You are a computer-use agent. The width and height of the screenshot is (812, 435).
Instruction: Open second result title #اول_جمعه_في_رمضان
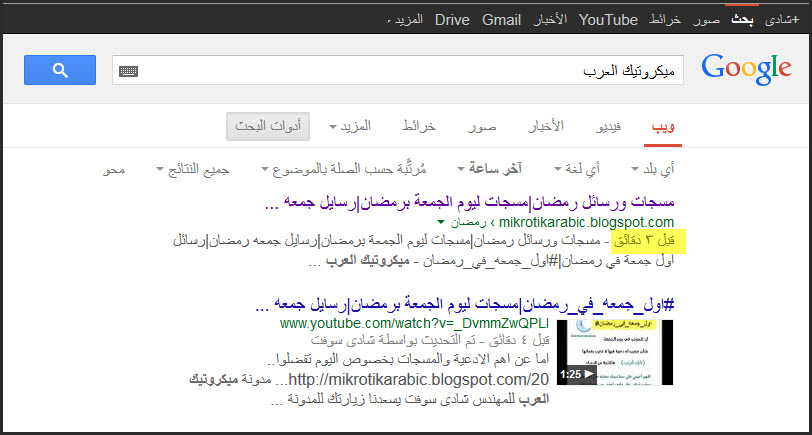(x=465, y=304)
